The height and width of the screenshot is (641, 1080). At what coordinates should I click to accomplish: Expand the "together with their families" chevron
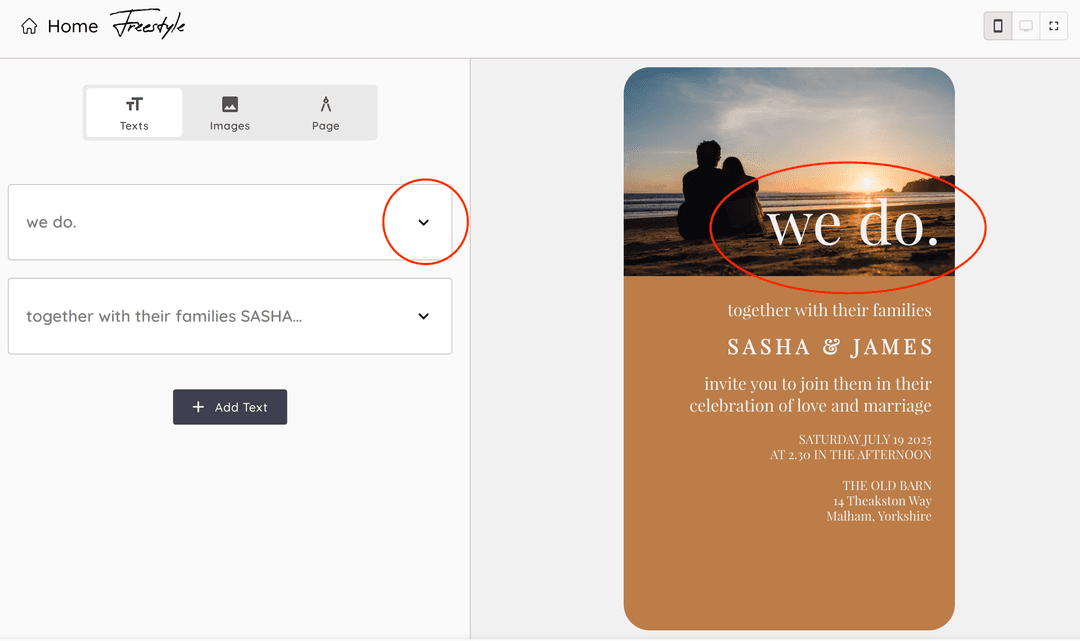pyautogui.click(x=423, y=316)
